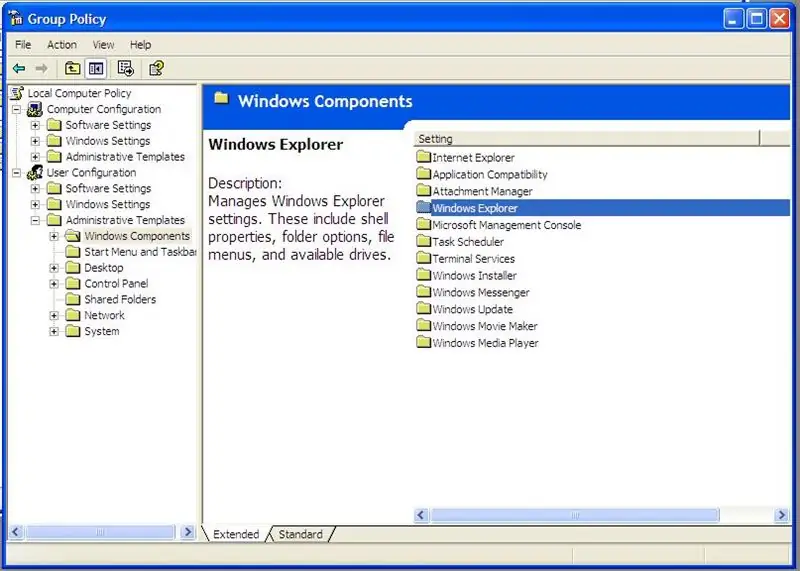
Task: Select the Desktop label in tree
Action: [104, 267]
